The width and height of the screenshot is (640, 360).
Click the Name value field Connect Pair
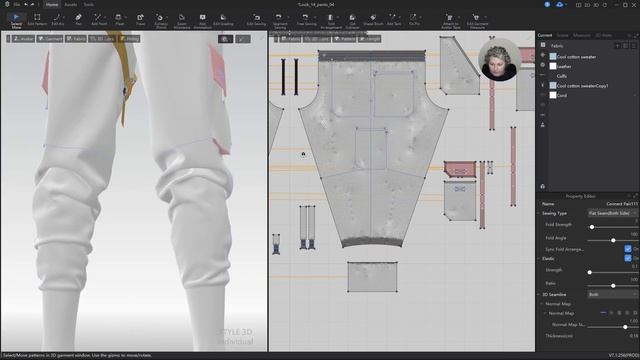(x=622, y=203)
